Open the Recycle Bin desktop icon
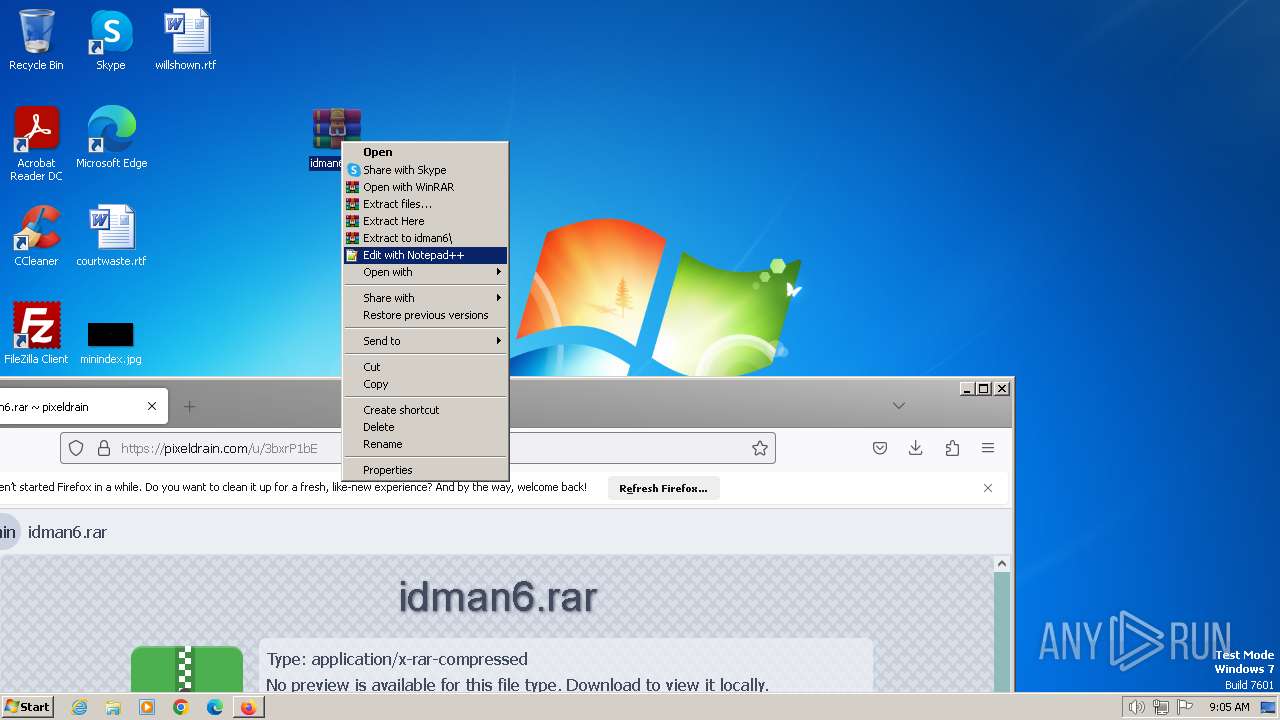 pos(36,40)
